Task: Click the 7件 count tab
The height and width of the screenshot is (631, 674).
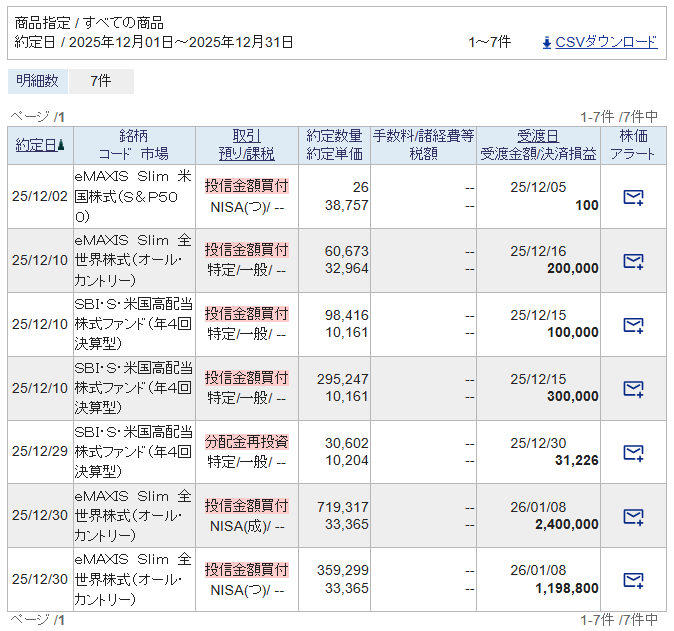Action: pos(100,81)
